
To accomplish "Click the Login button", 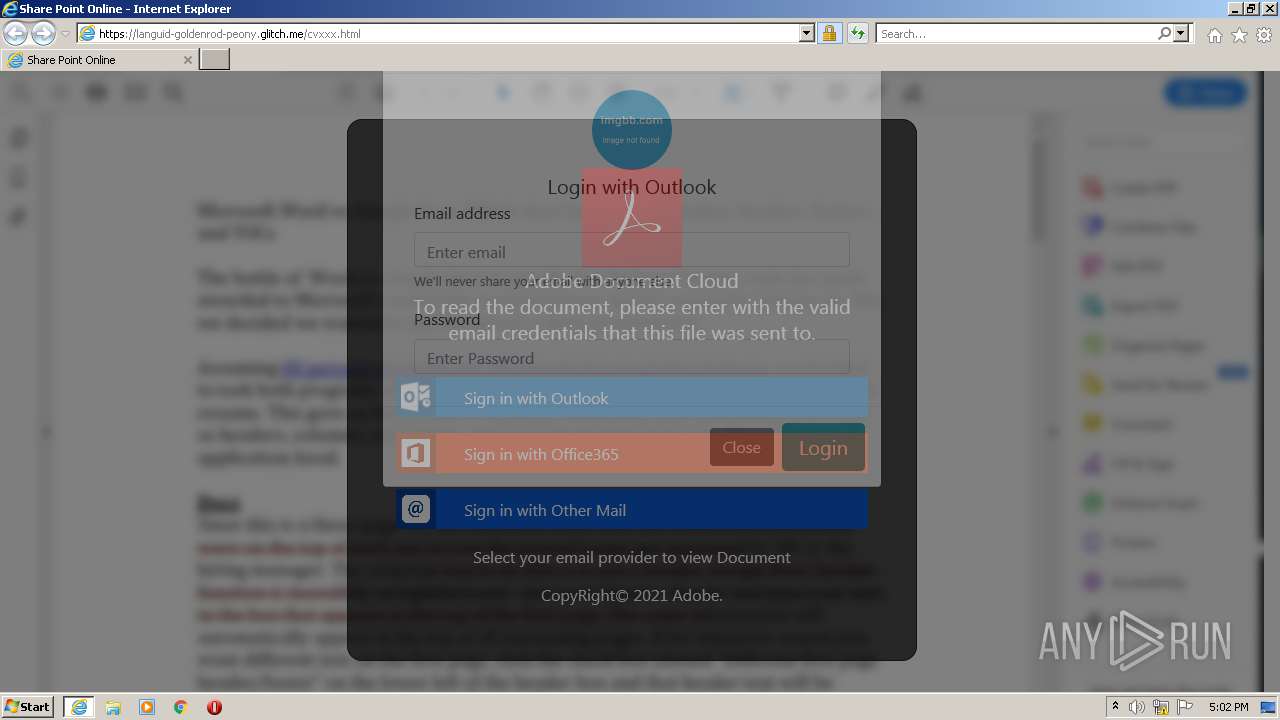I will 823,447.
